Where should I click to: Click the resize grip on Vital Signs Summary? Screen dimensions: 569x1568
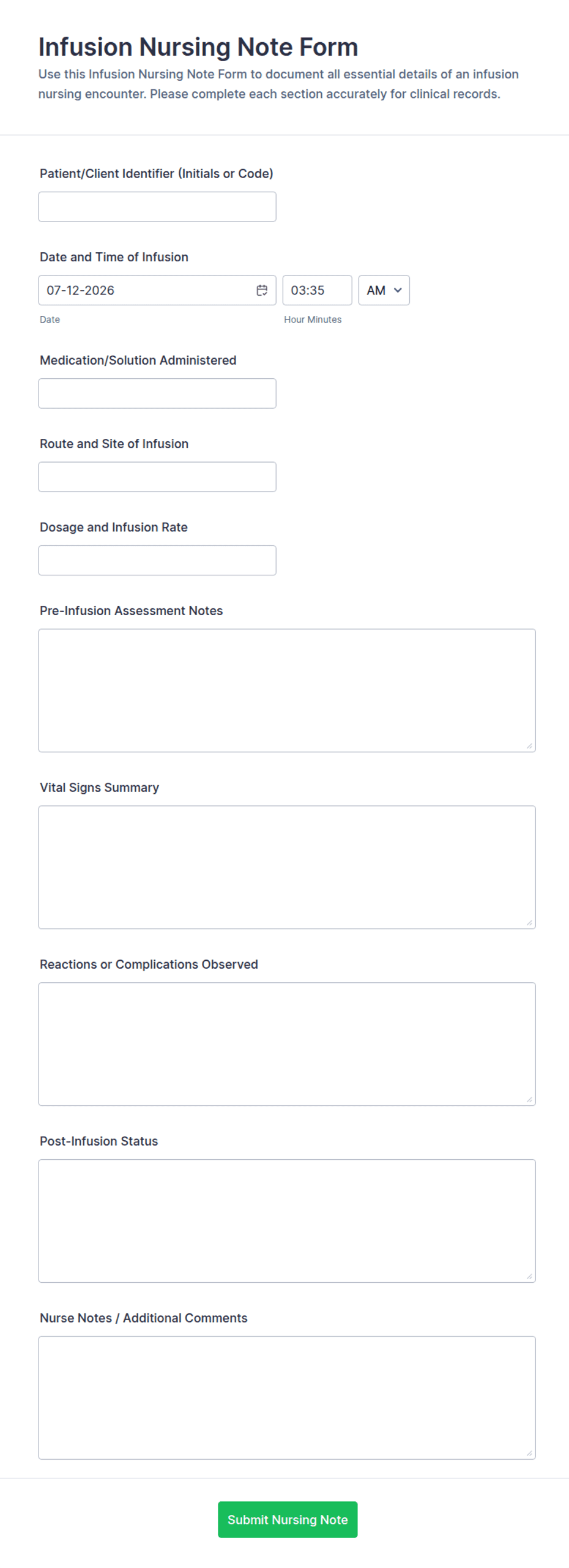click(x=529, y=922)
